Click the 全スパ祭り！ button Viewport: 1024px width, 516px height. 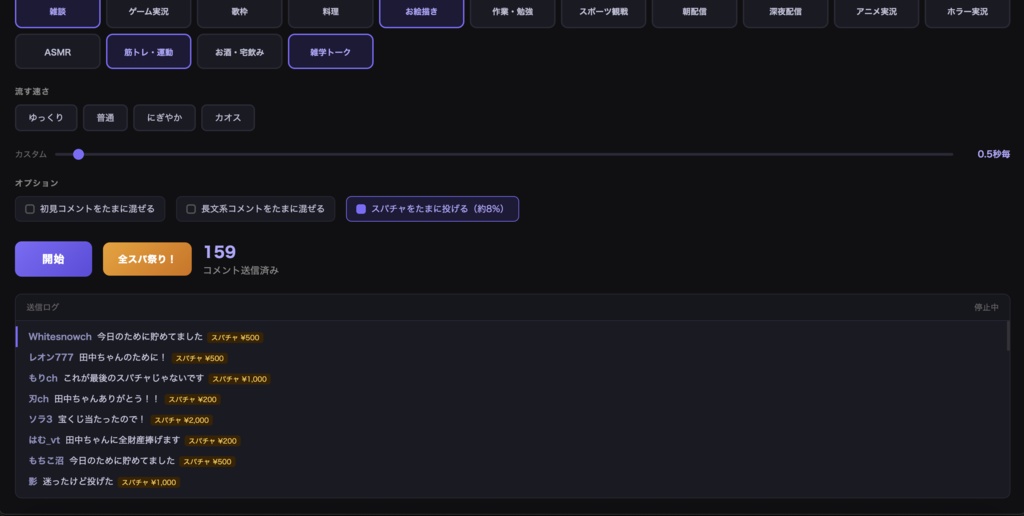point(147,259)
